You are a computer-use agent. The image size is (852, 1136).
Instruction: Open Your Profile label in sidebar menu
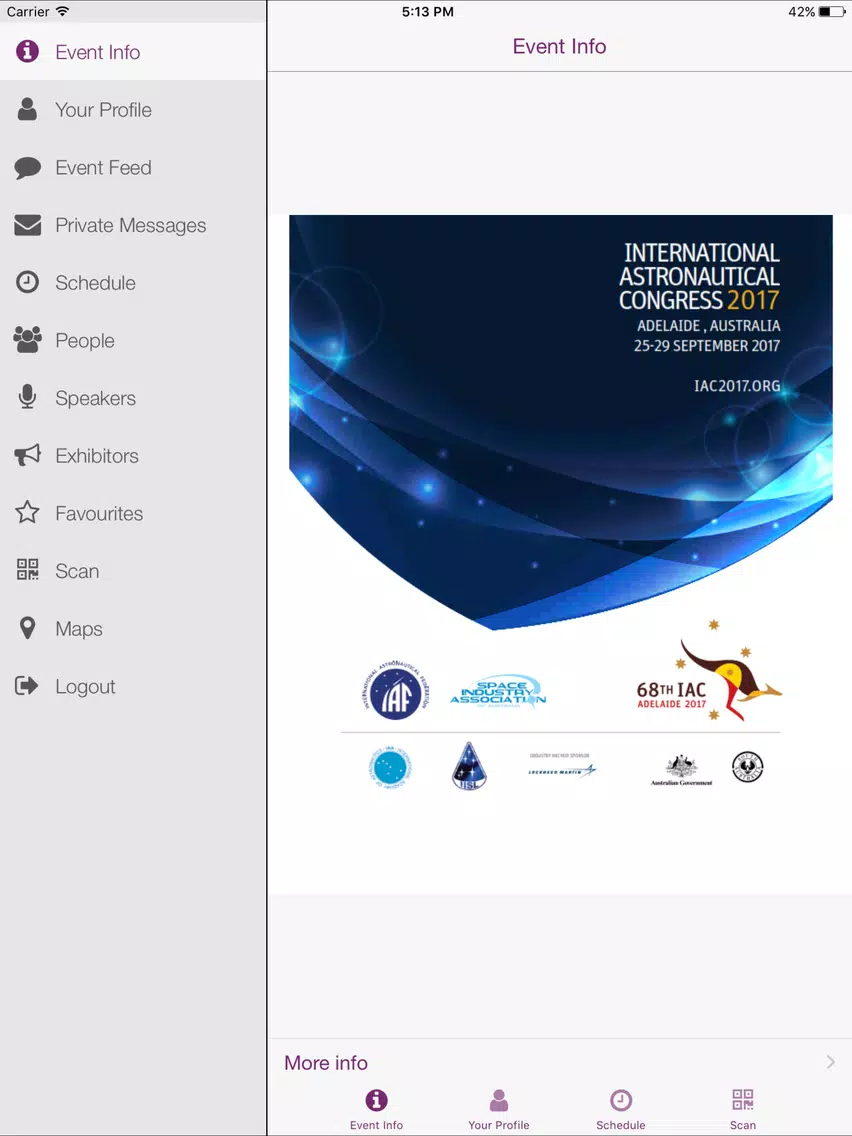pyautogui.click(x=104, y=110)
